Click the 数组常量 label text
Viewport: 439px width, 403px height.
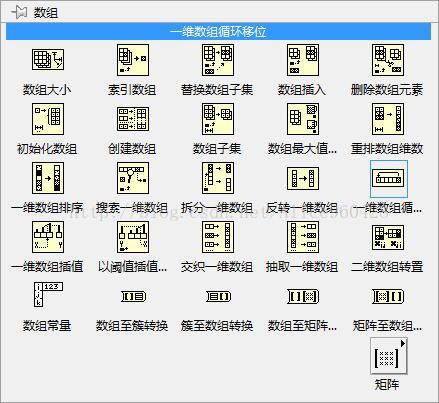pos(47,326)
